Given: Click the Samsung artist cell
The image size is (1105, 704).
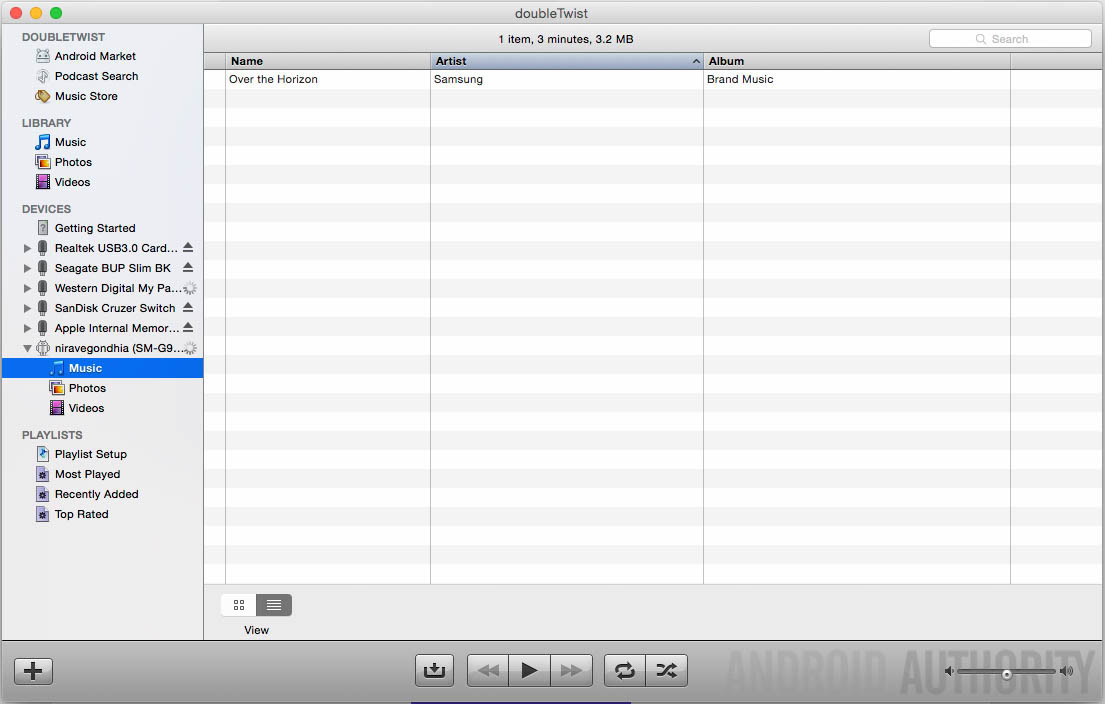Looking at the screenshot, I should coord(458,80).
